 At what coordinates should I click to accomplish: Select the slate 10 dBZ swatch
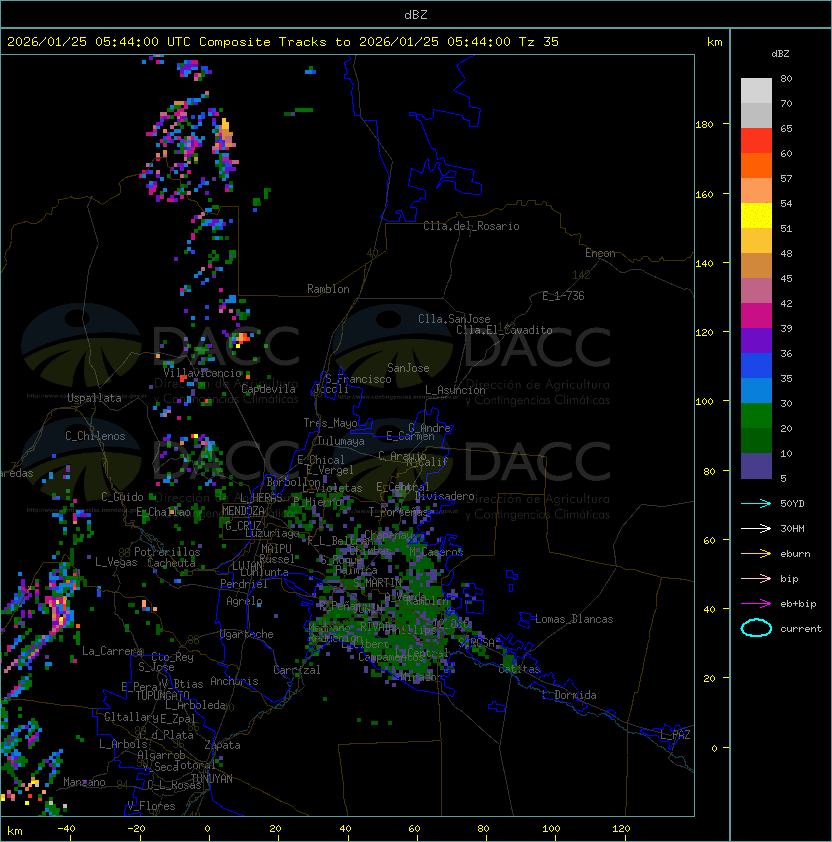click(x=756, y=466)
